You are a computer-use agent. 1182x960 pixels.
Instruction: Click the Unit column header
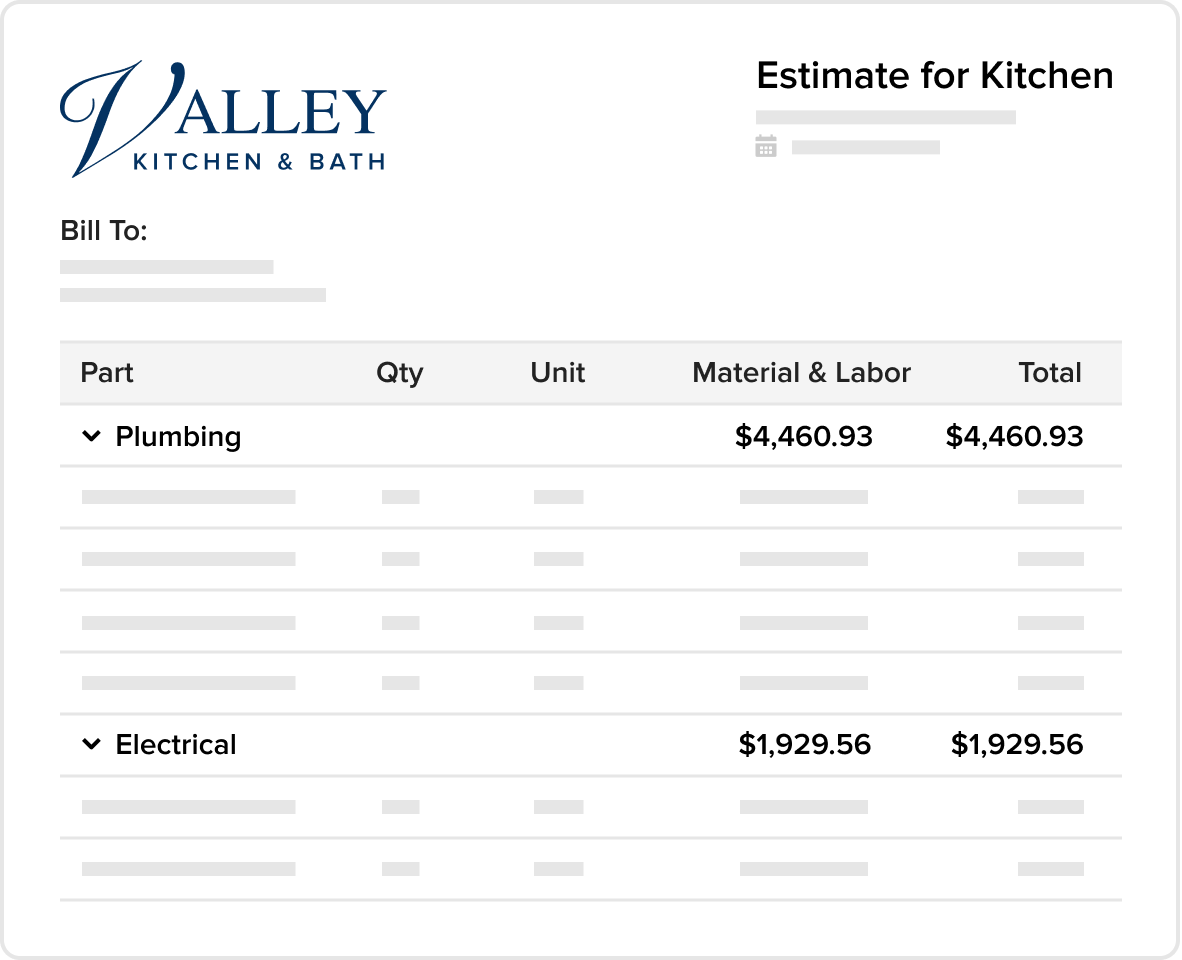point(558,372)
